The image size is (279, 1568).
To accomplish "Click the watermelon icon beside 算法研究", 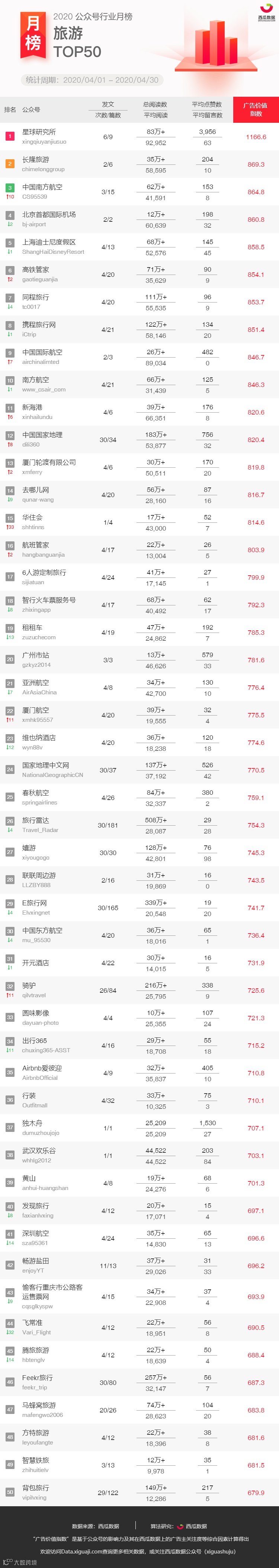I will coord(180,1526).
